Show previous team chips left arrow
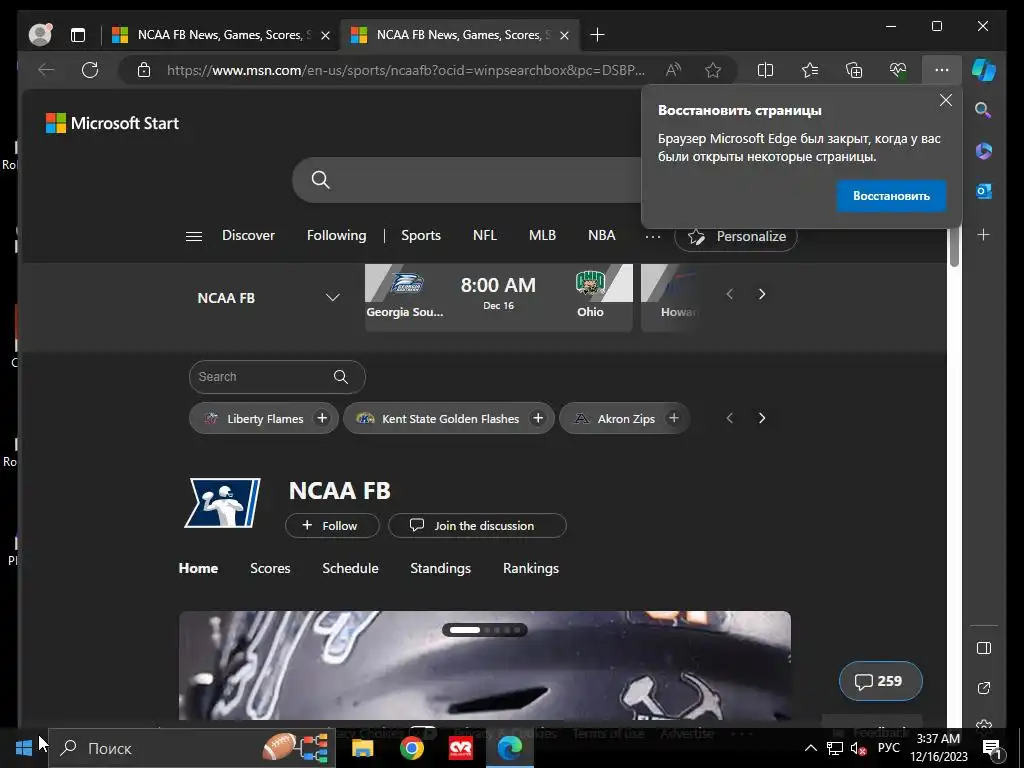The height and width of the screenshot is (768, 1024). point(729,418)
